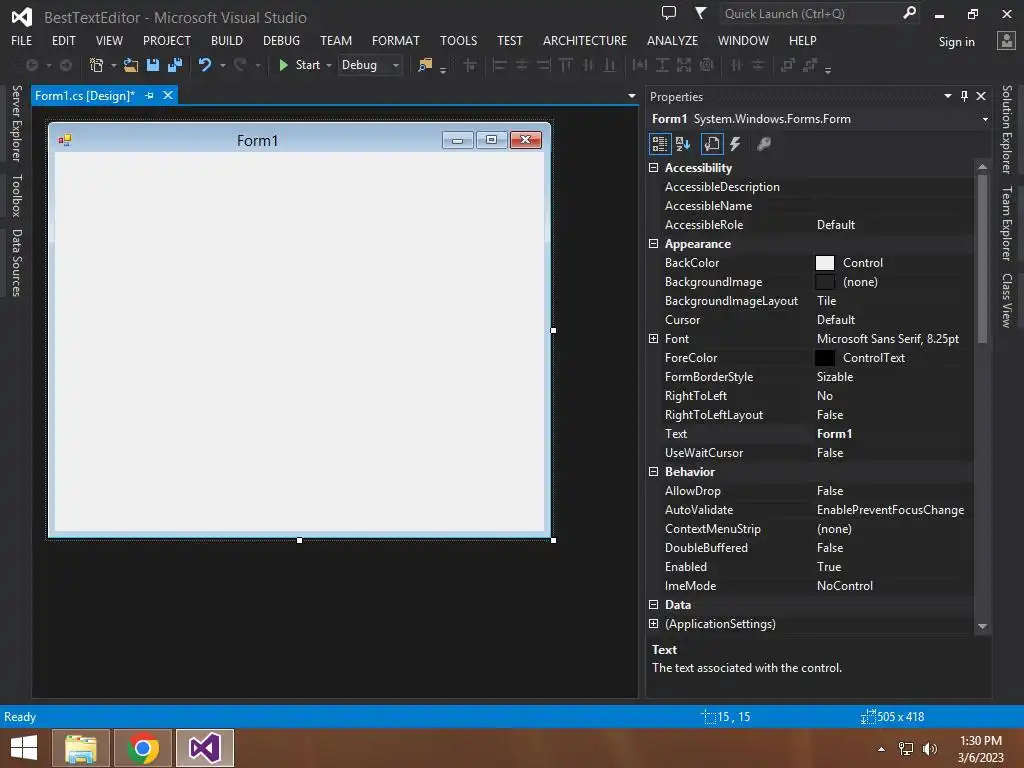The image size is (1024, 768).
Task: Show Events with the lightning bolt icon
Action: click(x=735, y=144)
